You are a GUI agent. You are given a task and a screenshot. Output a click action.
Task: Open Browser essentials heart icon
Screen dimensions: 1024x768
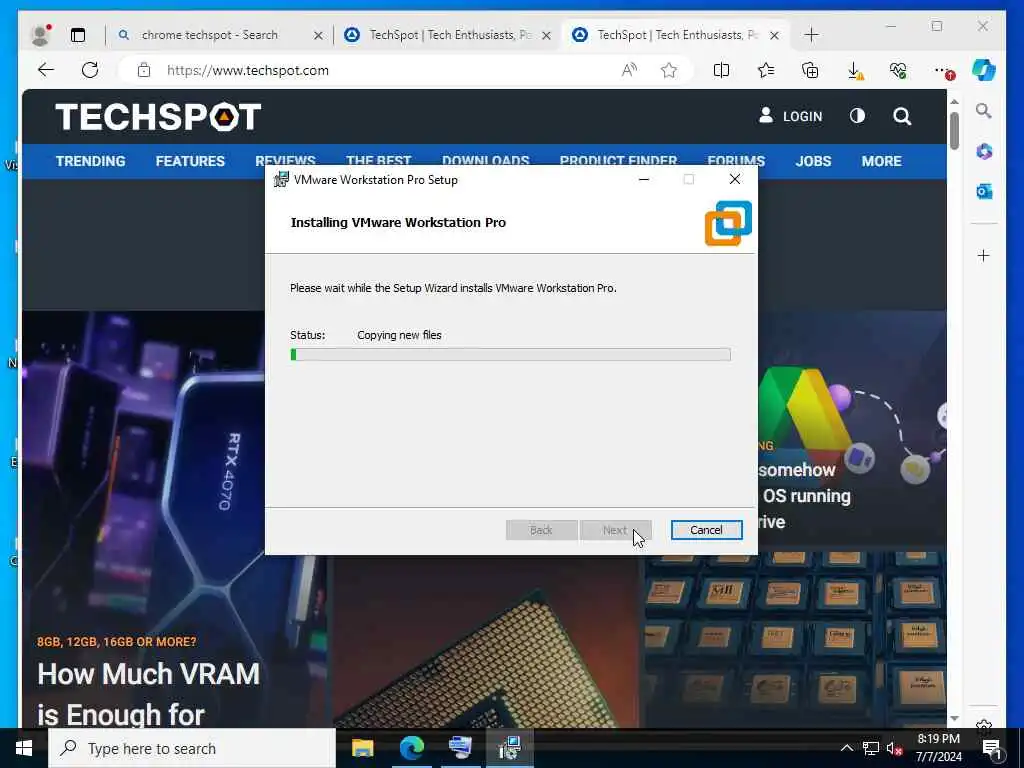[x=899, y=70]
